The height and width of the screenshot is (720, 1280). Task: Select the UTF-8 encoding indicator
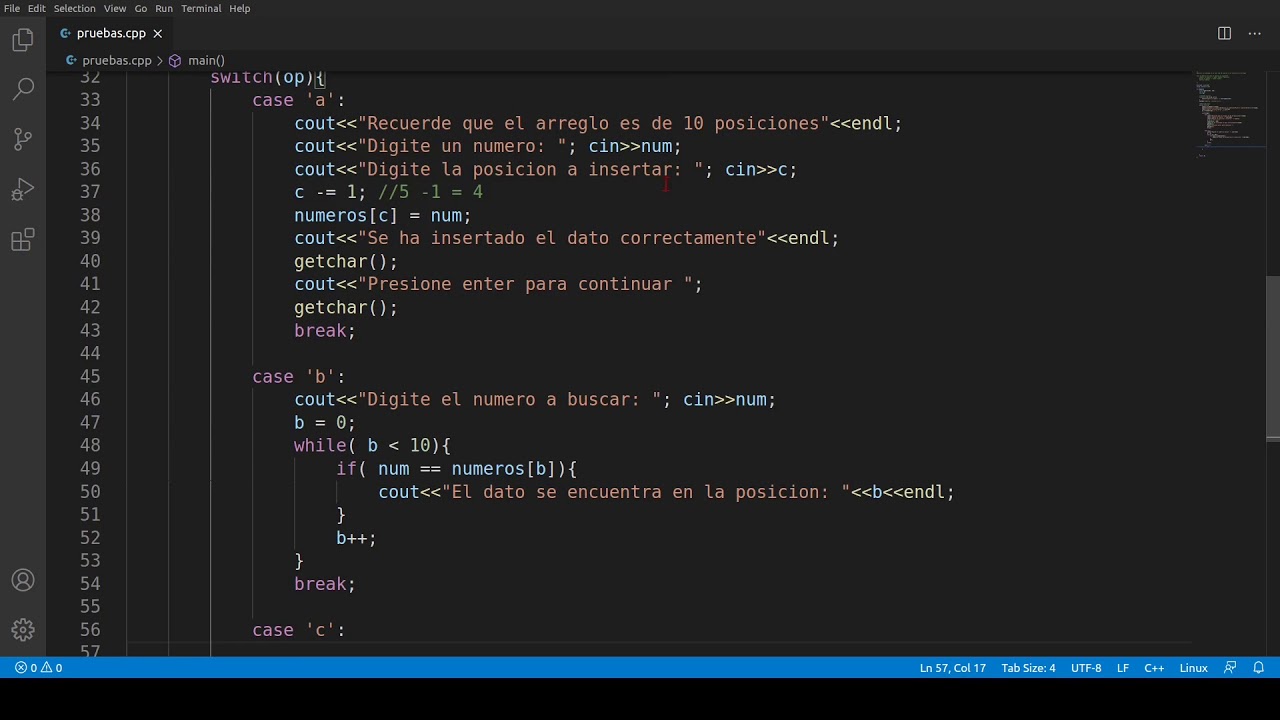coord(1086,668)
